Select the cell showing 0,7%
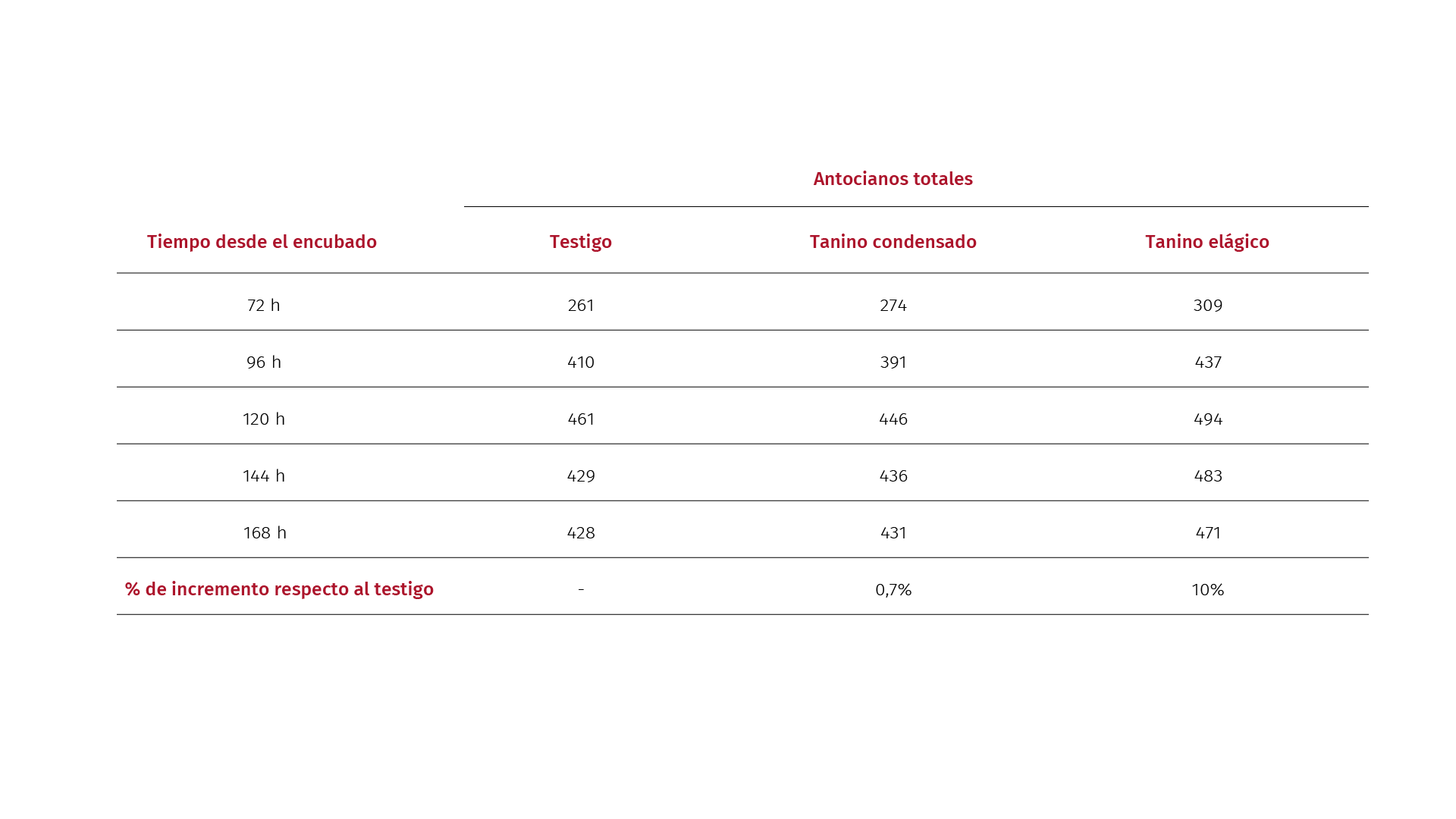 point(893,590)
